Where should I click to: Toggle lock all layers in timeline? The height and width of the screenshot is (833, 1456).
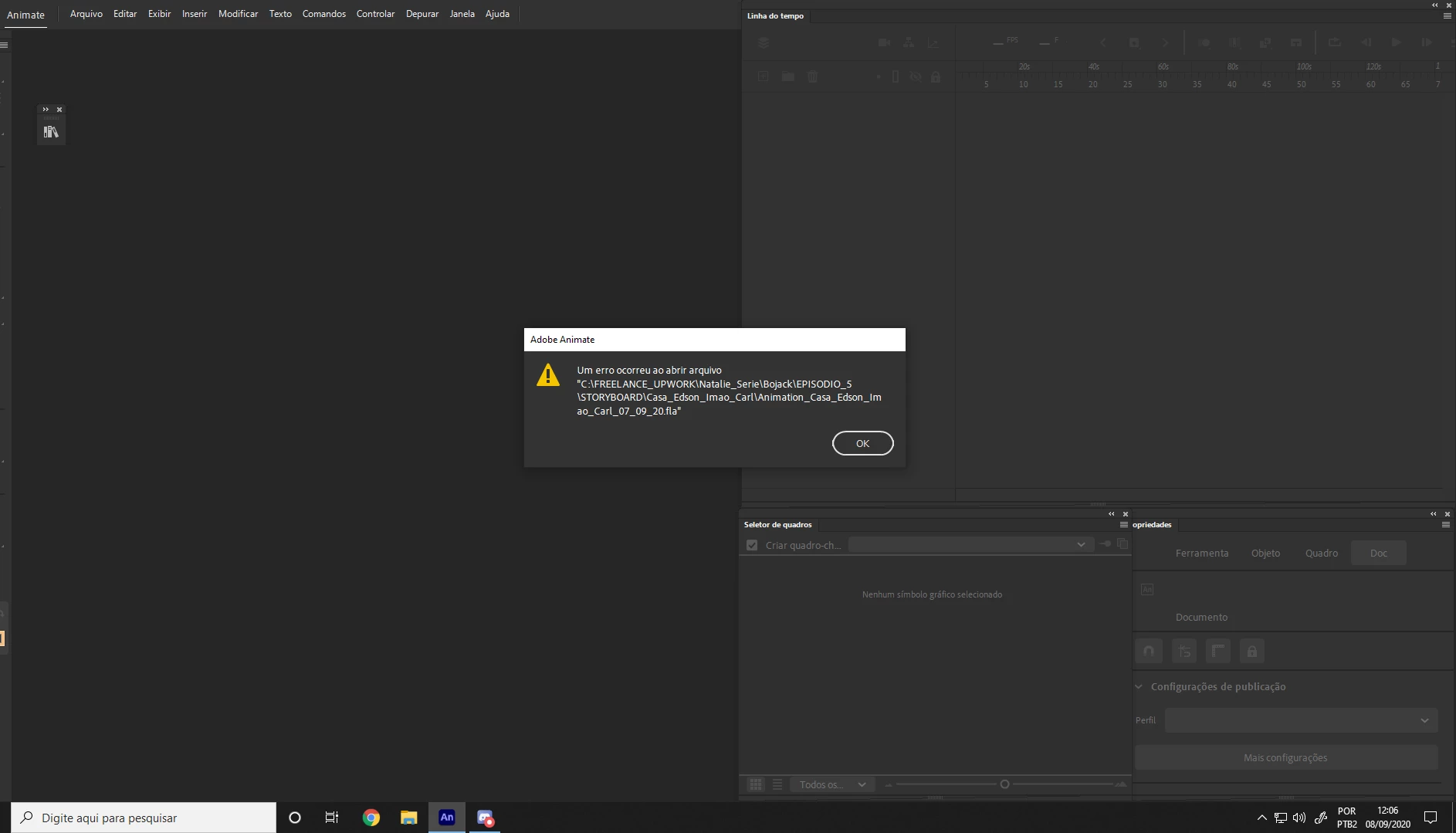coord(936,76)
